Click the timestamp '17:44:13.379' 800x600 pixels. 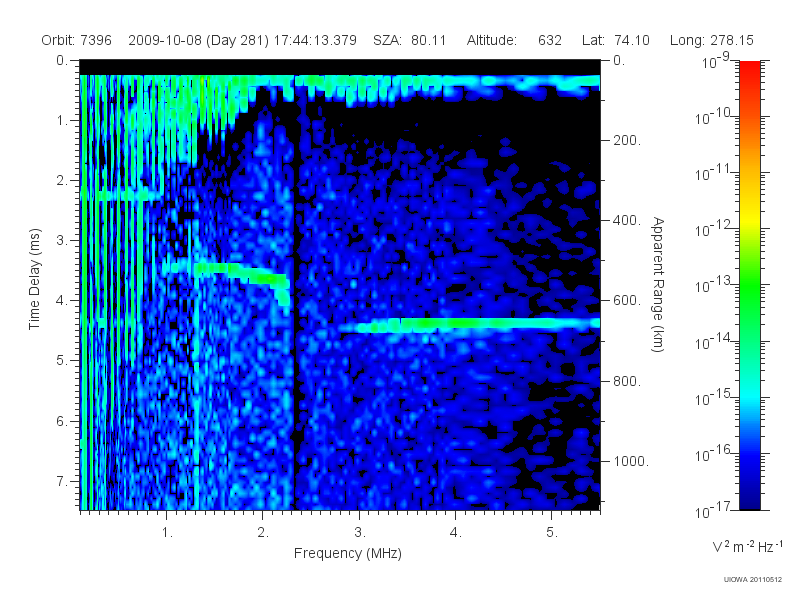[x=315, y=40]
